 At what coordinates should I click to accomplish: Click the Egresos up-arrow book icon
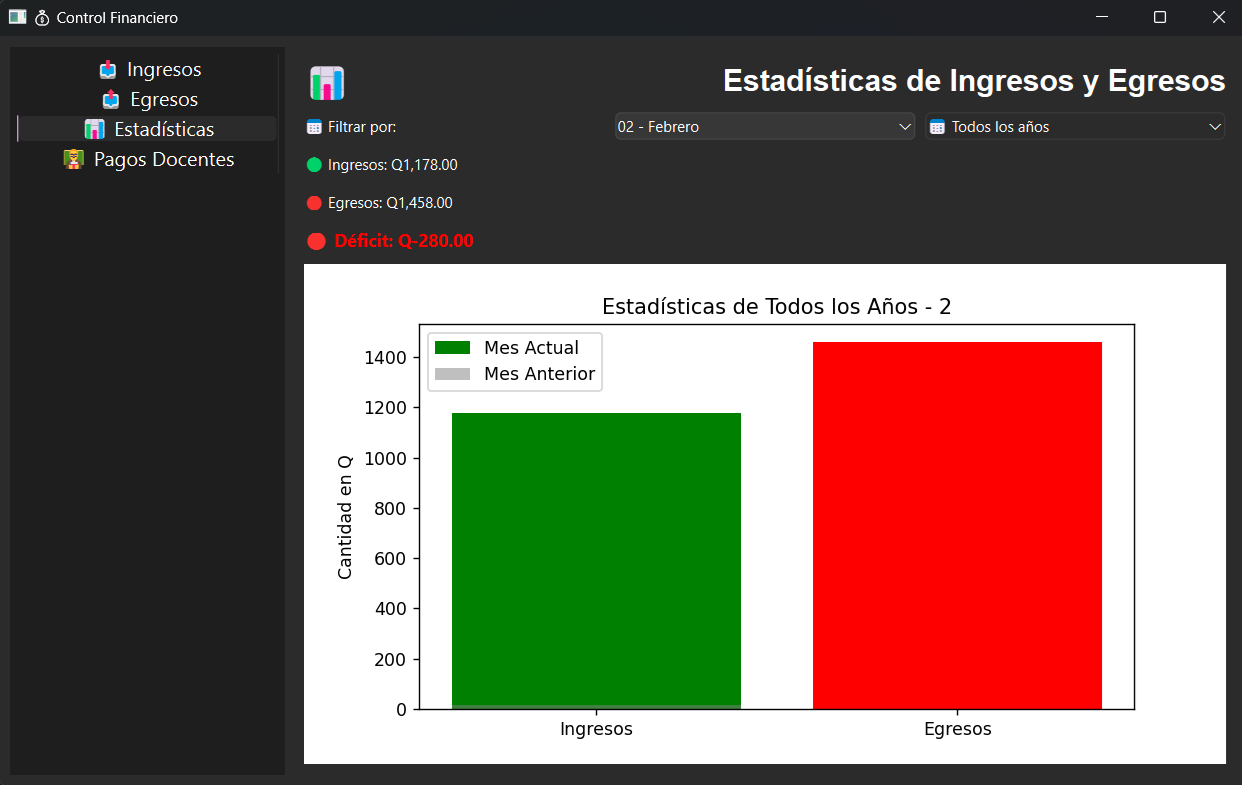[x=109, y=99]
